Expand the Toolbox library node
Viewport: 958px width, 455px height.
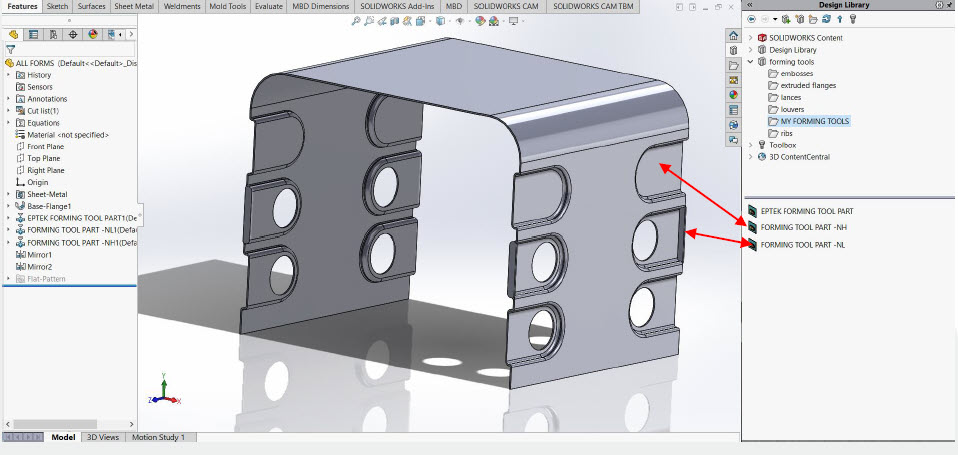click(x=750, y=145)
